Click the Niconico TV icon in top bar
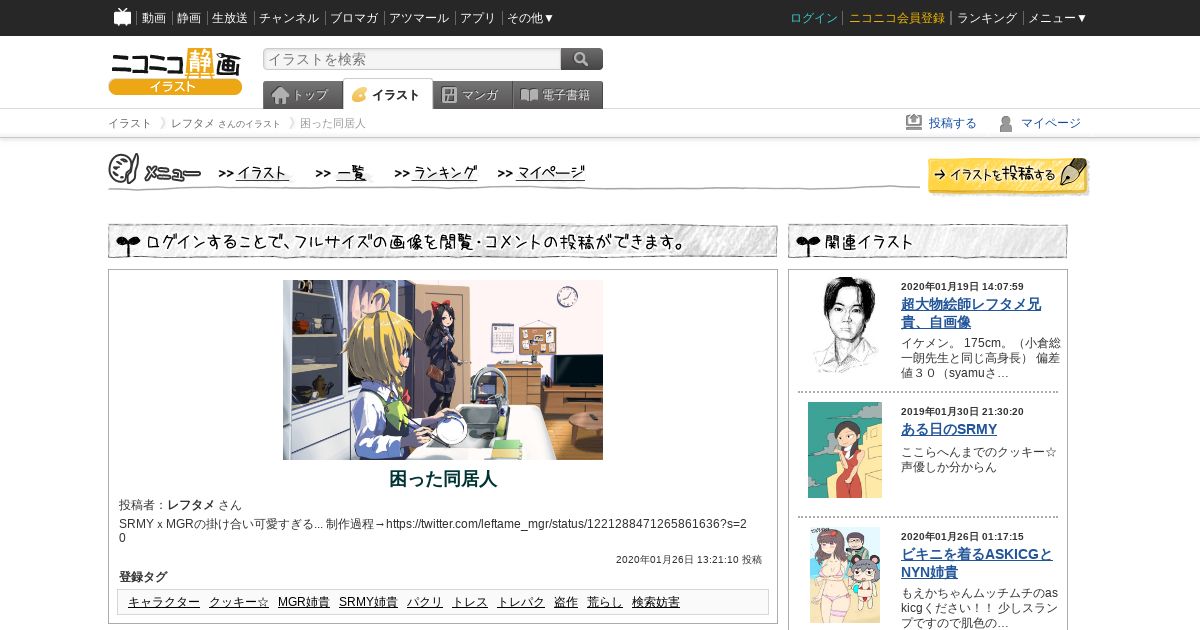1200x630 pixels. click(122, 17)
